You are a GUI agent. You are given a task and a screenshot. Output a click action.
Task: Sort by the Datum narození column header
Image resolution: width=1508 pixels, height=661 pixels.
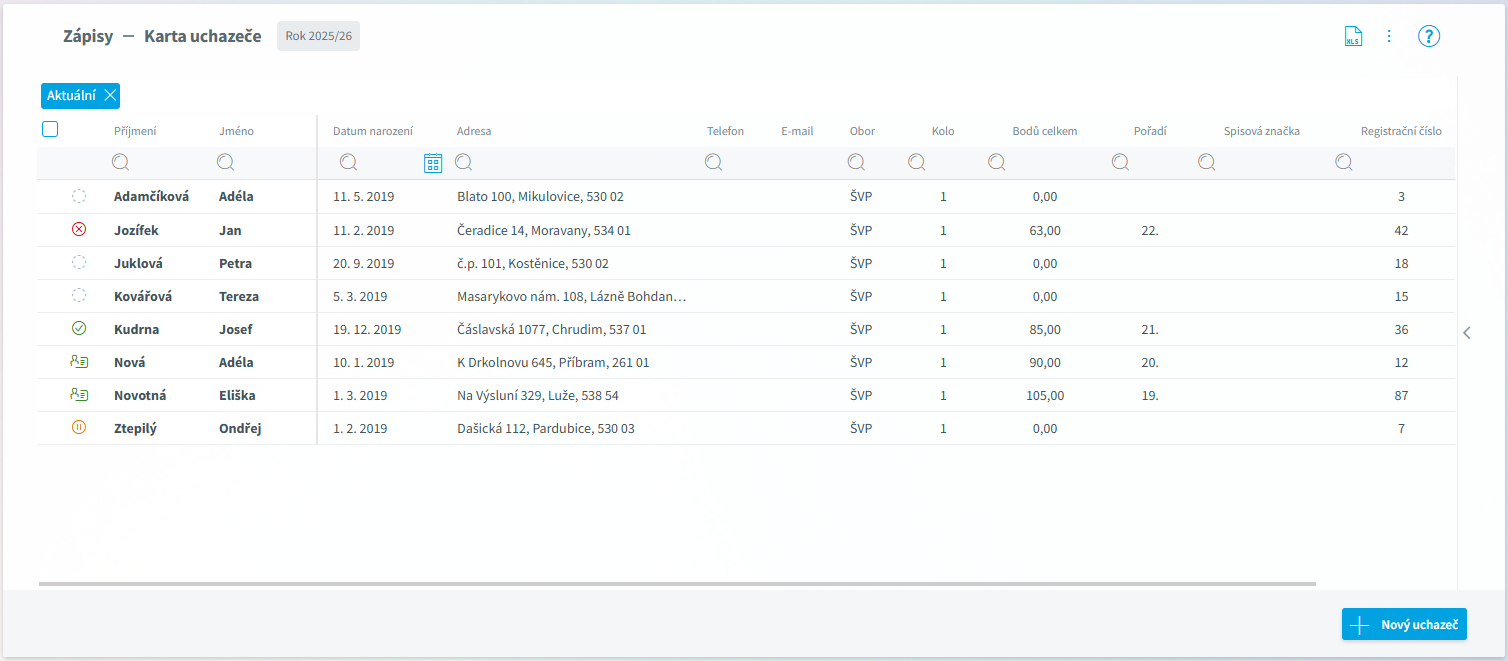point(373,131)
